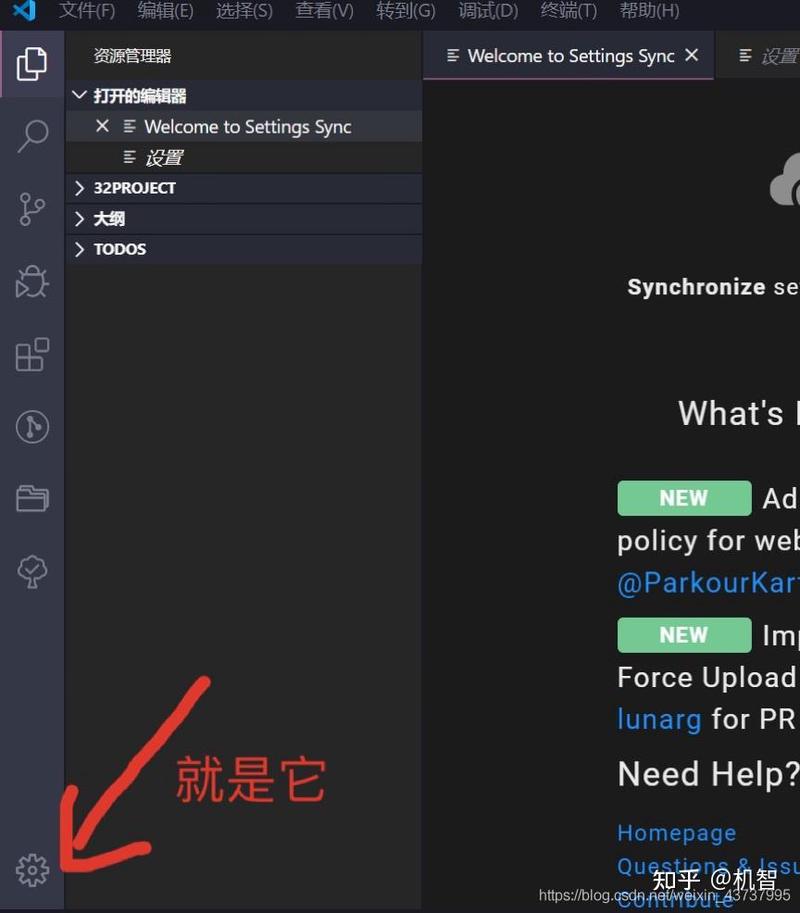Switch to Welcome to Settings Sync tab
The height and width of the screenshot is (913, 800).
click(568, 55)
